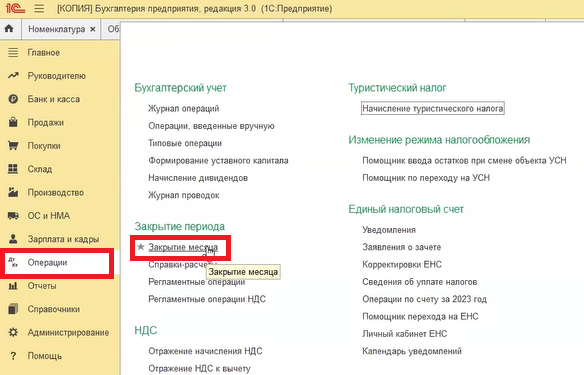This screenshot has width=584, height=375.
Task: Click the Главное section icon
Action: (x=13, y=53)
